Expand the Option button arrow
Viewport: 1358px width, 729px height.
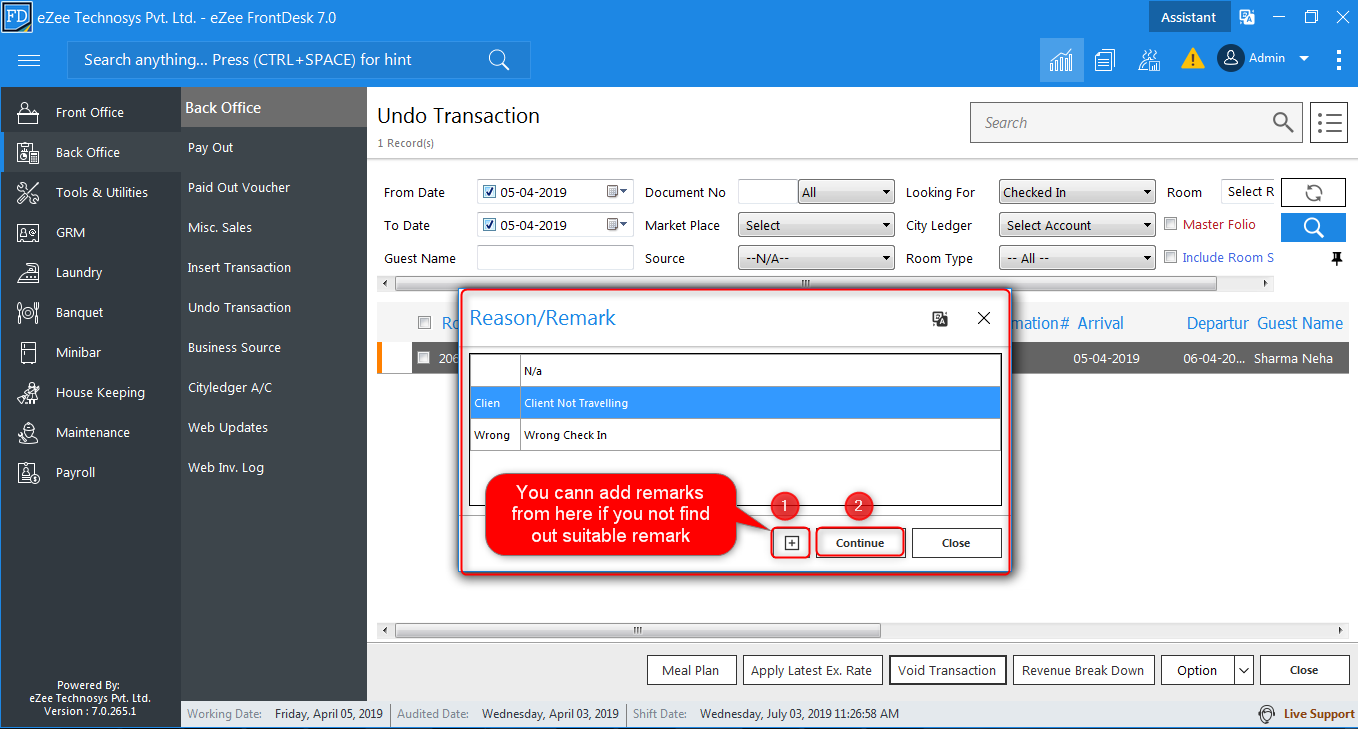1244,670
